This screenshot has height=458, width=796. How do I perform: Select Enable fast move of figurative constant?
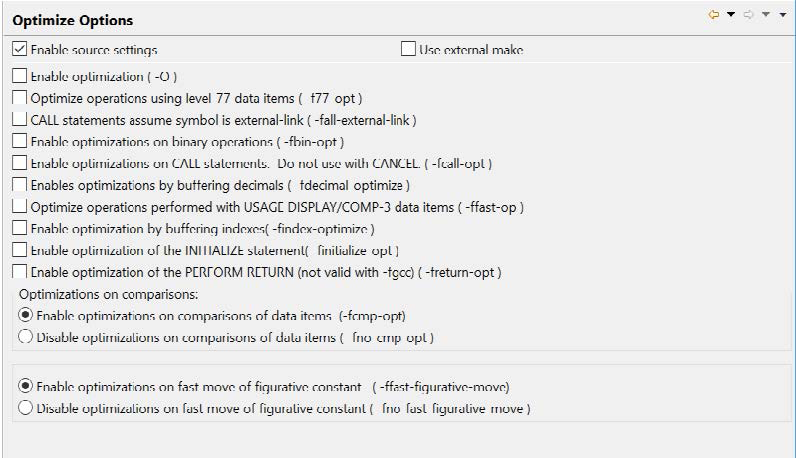click(x=26, y=386)
